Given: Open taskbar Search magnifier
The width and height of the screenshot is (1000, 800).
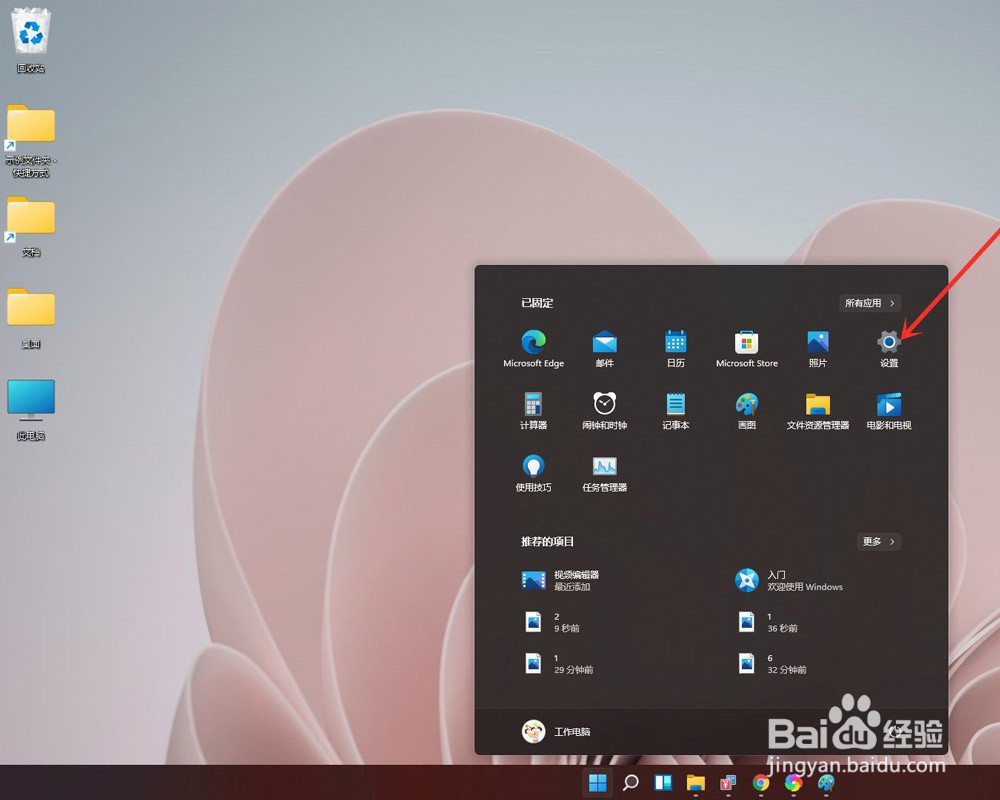Looking at the screenshot, I should tap(630, 782).
